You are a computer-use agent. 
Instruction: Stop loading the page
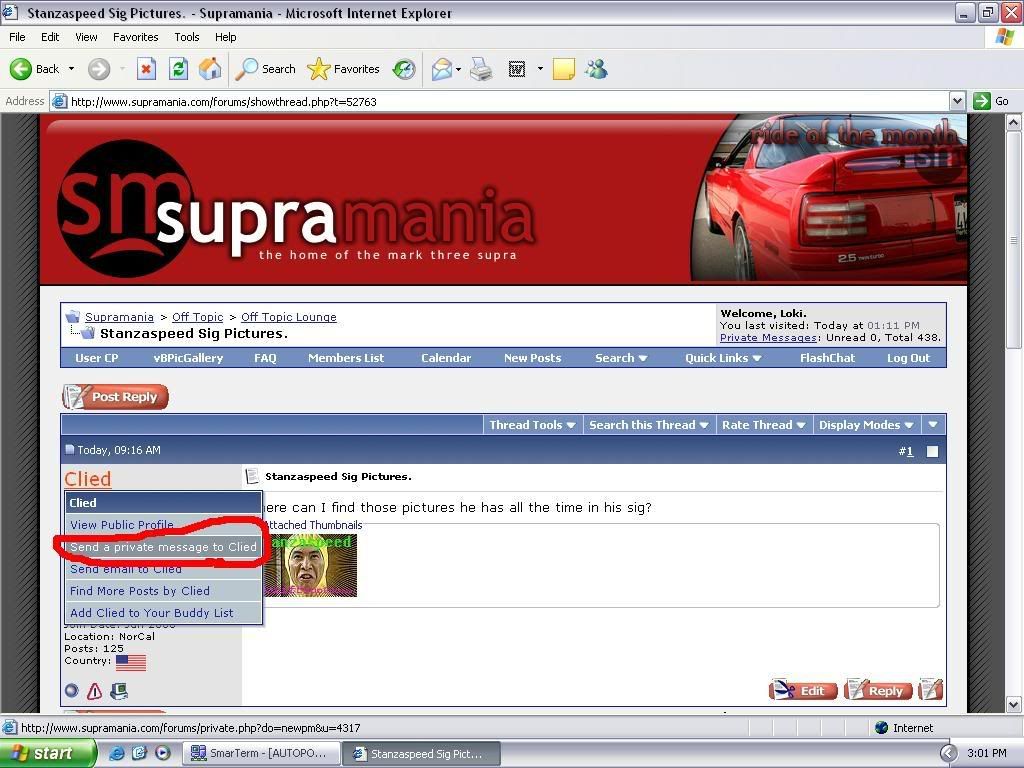tap(146, 69)
